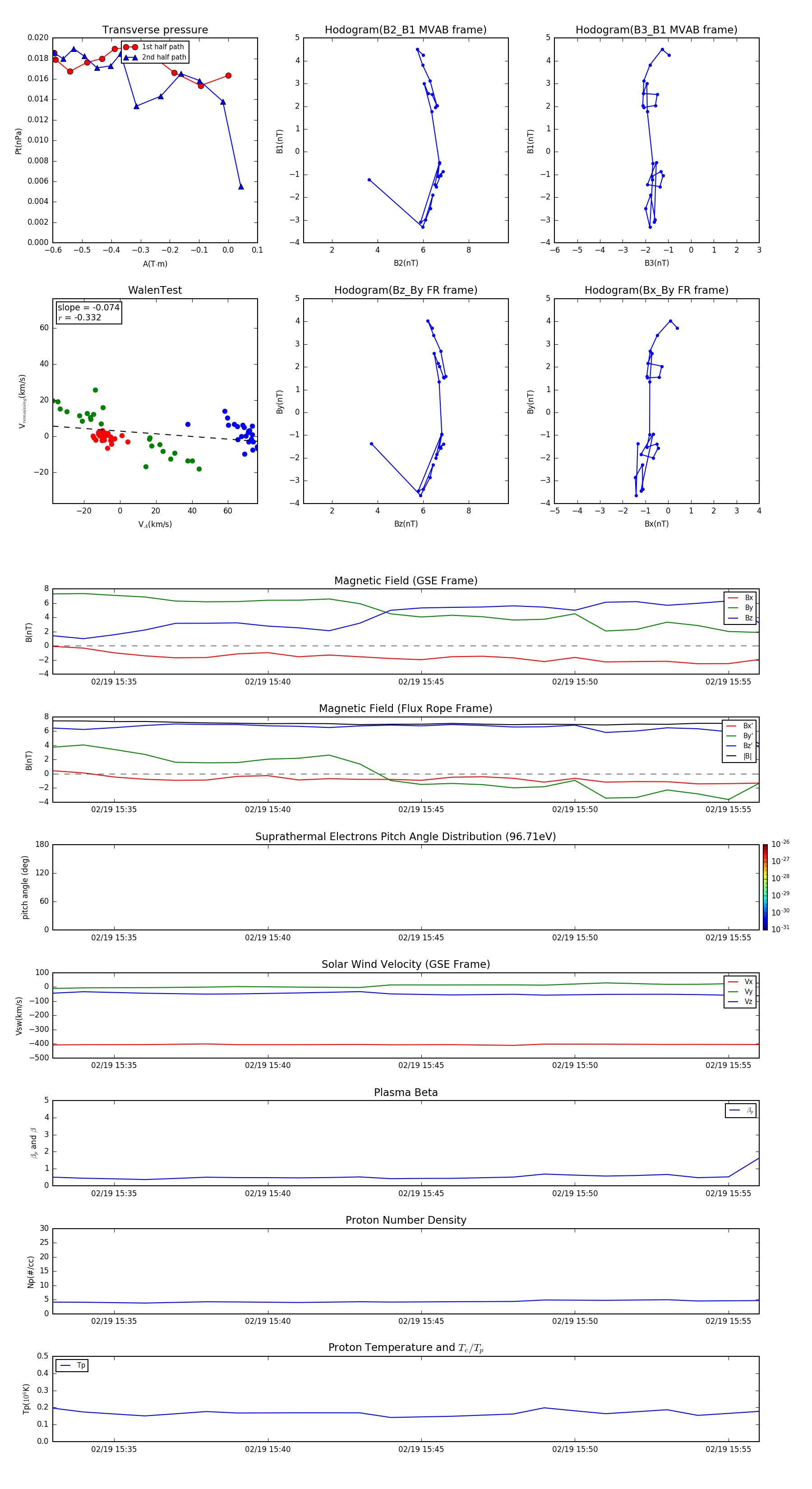Click the 'By' legend entry in GSE magnetic field plot
This screenshot has width=812, height=1489.
[x=740, y=607]
